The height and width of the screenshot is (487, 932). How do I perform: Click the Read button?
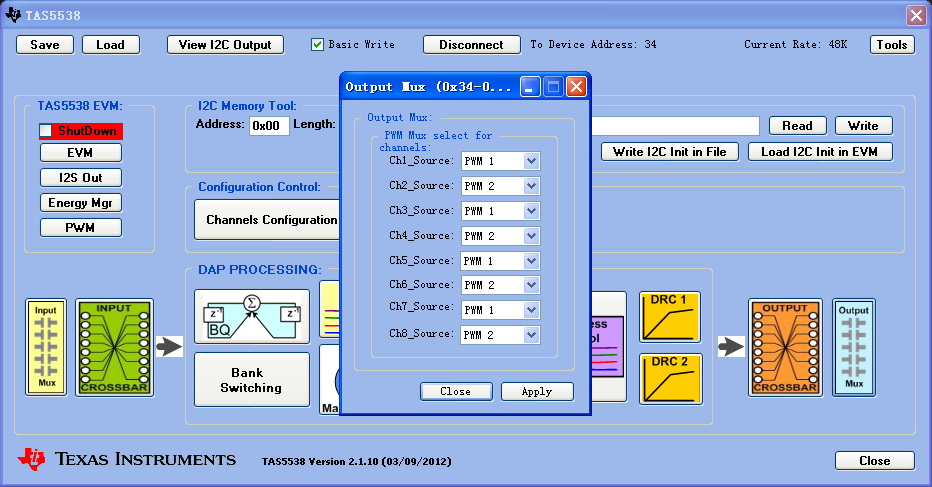[797, 125]
